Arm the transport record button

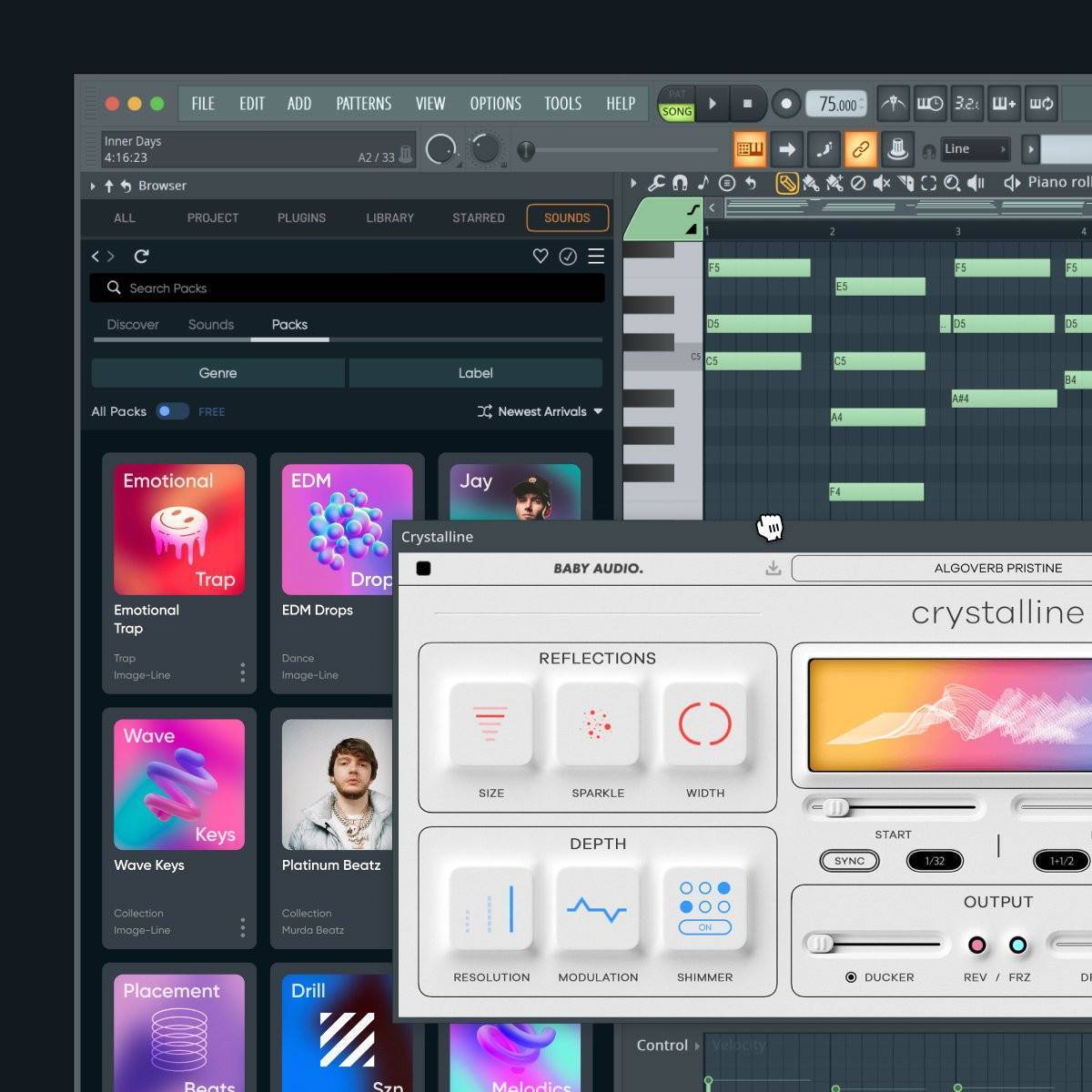point(785,104)
